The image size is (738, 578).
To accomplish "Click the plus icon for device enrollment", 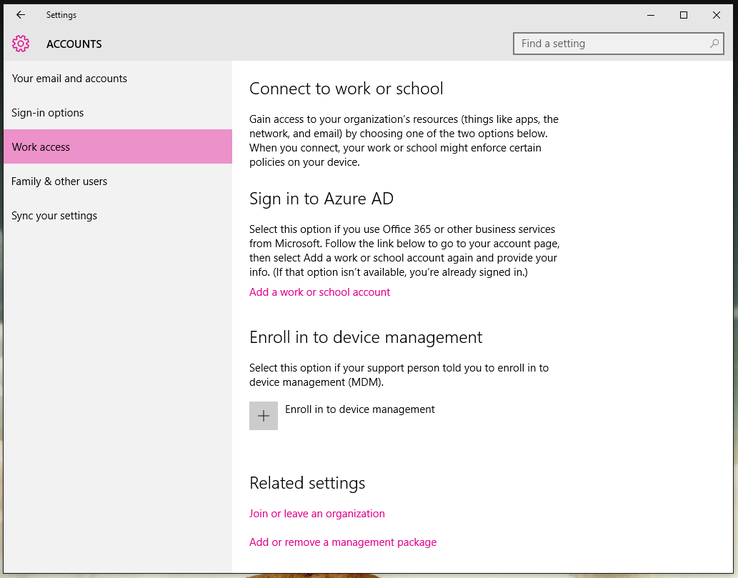I will (264, 416).
